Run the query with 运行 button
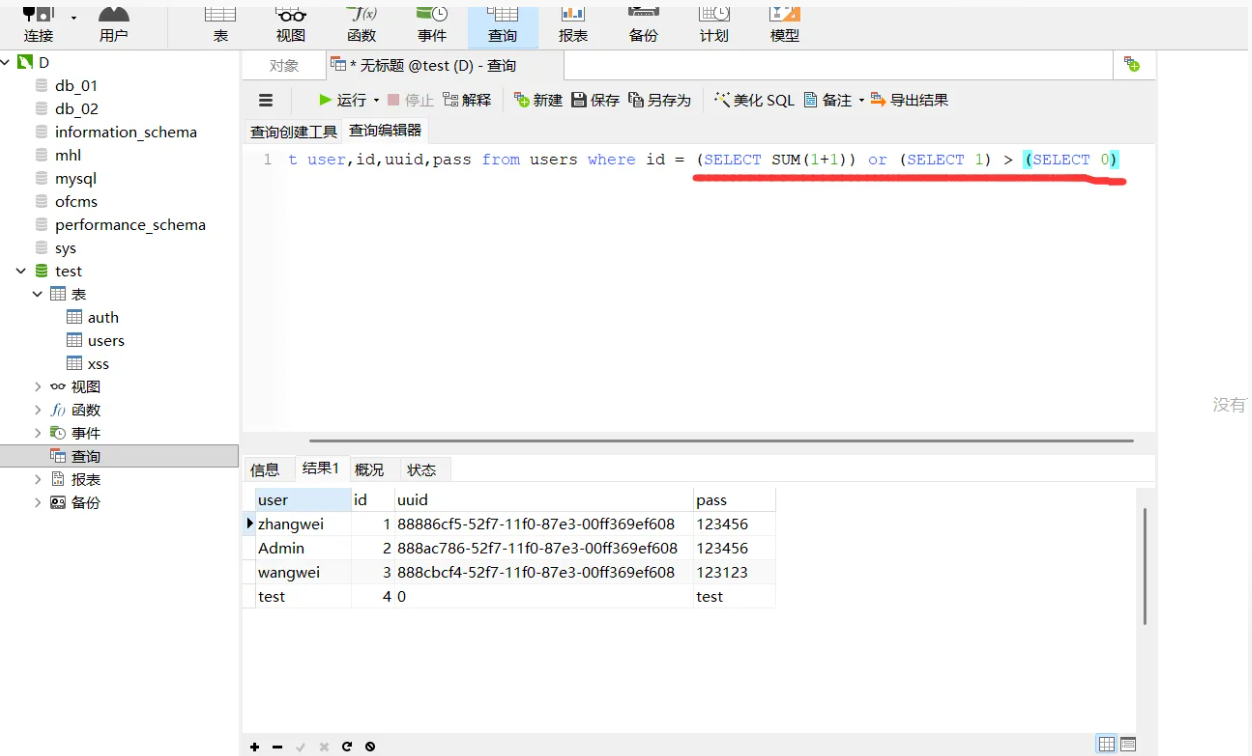Image resolution: width=1252 pixels, height=756 pixels. pyautogui.click(x=342, y=100)
